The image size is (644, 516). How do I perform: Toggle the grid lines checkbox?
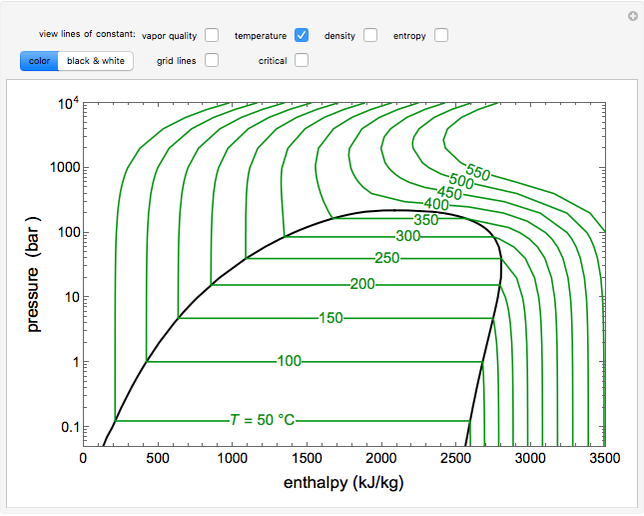click(212, 60)
